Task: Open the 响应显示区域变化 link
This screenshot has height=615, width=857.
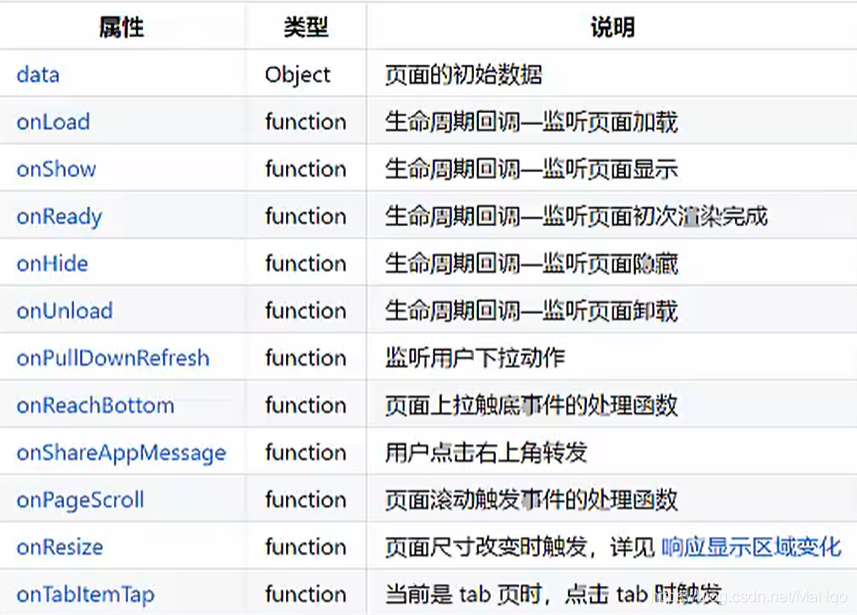Action: click(x=752, y=547)
